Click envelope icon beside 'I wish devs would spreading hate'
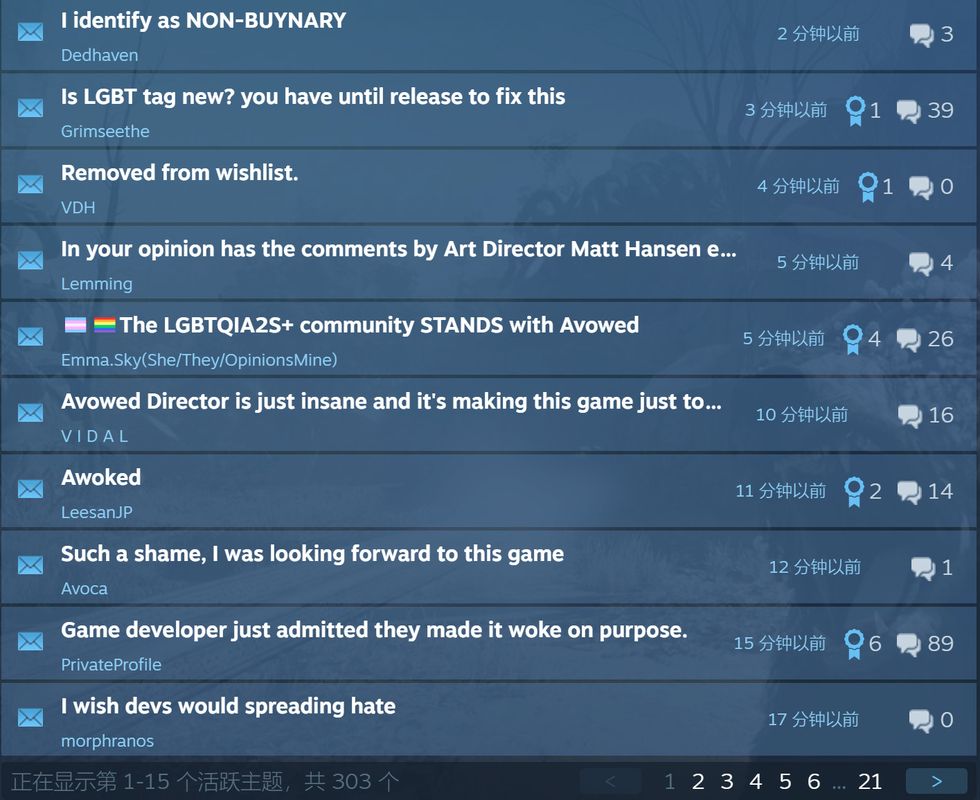Image resolution: width=980 pixels, height=800 pixels. [30, 718]
